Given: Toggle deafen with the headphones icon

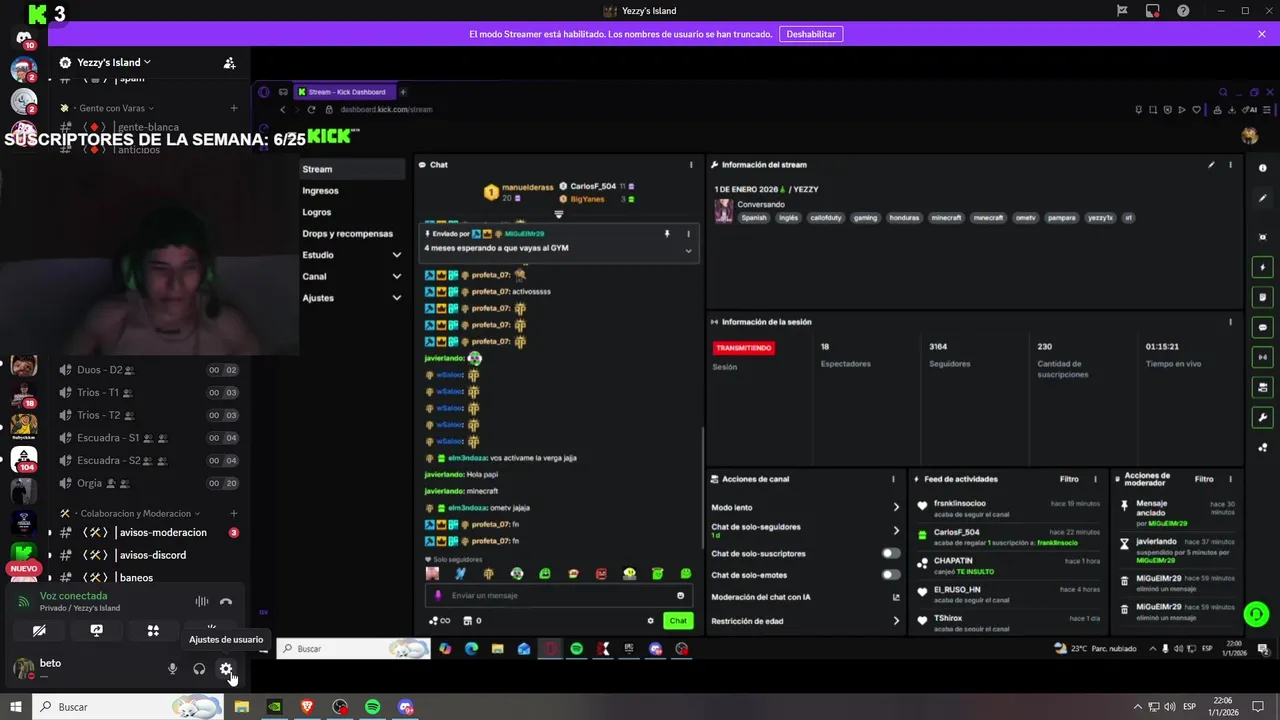Looking at the screenshot, I should tap(199, 669).
